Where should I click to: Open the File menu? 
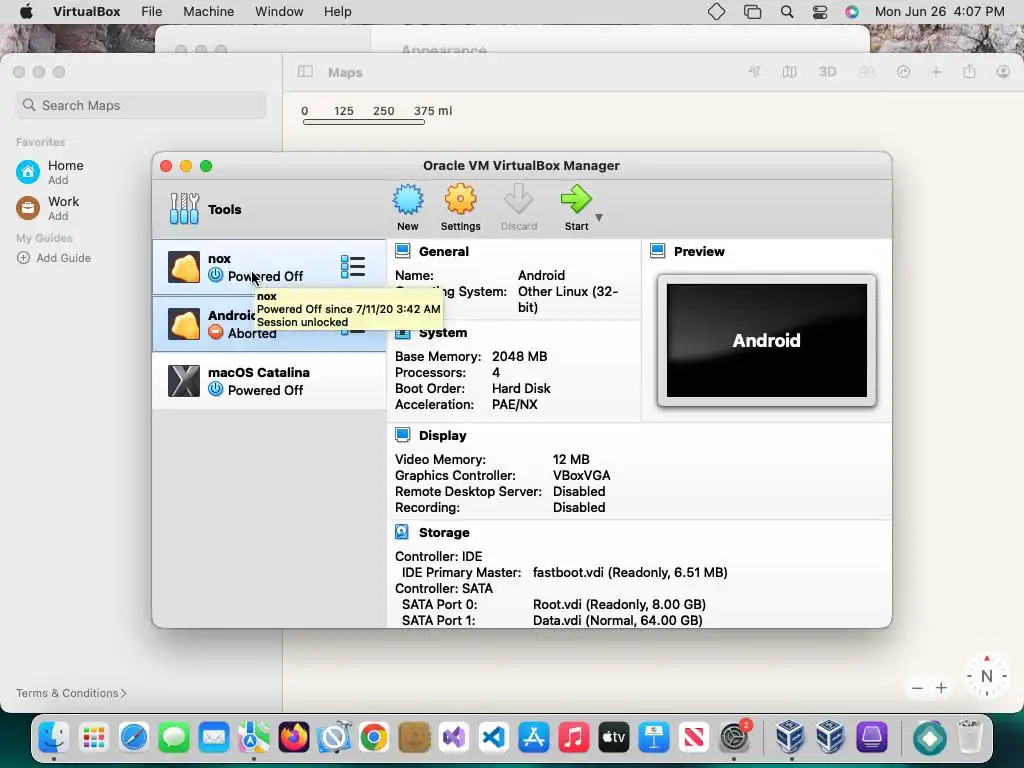click(152, 12)
